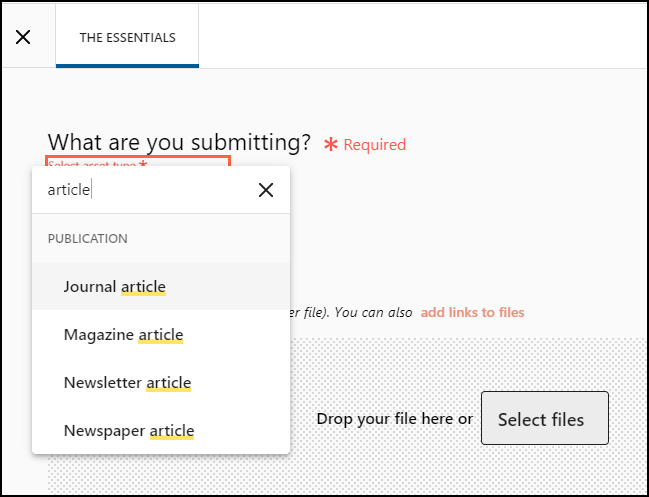Click the search field containing "article"
The height and width of the screenshot is (497, 649).
point(140,190)
